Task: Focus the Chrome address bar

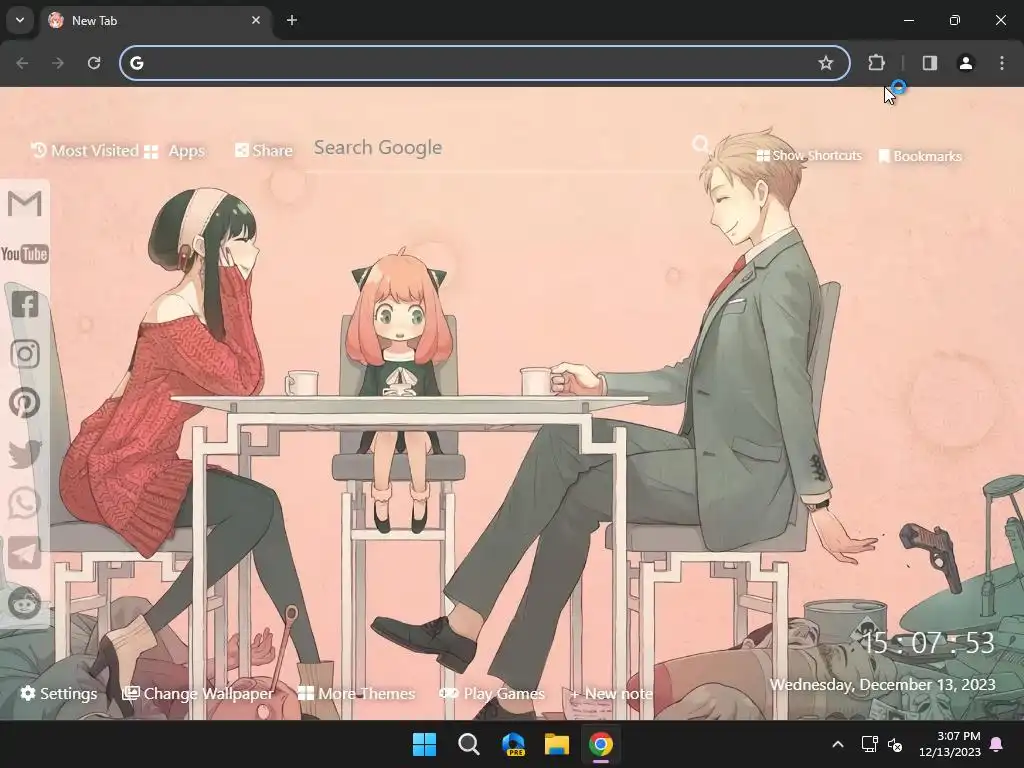Action: click(485, 63)
